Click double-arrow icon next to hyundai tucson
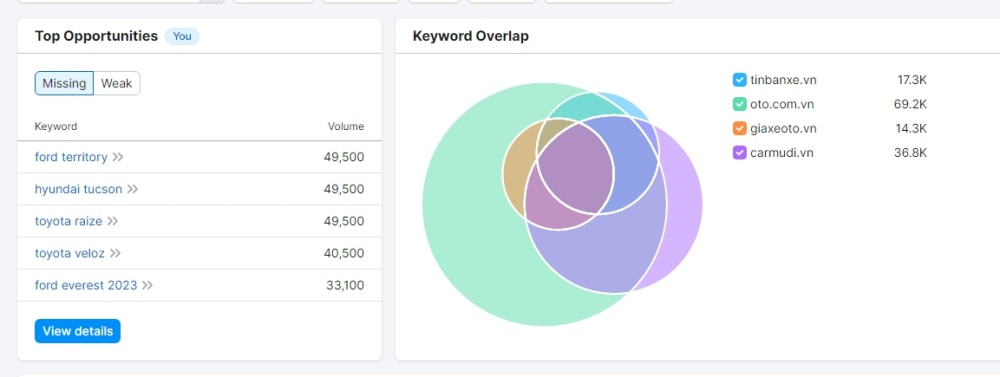 click(x=132, y=189)
